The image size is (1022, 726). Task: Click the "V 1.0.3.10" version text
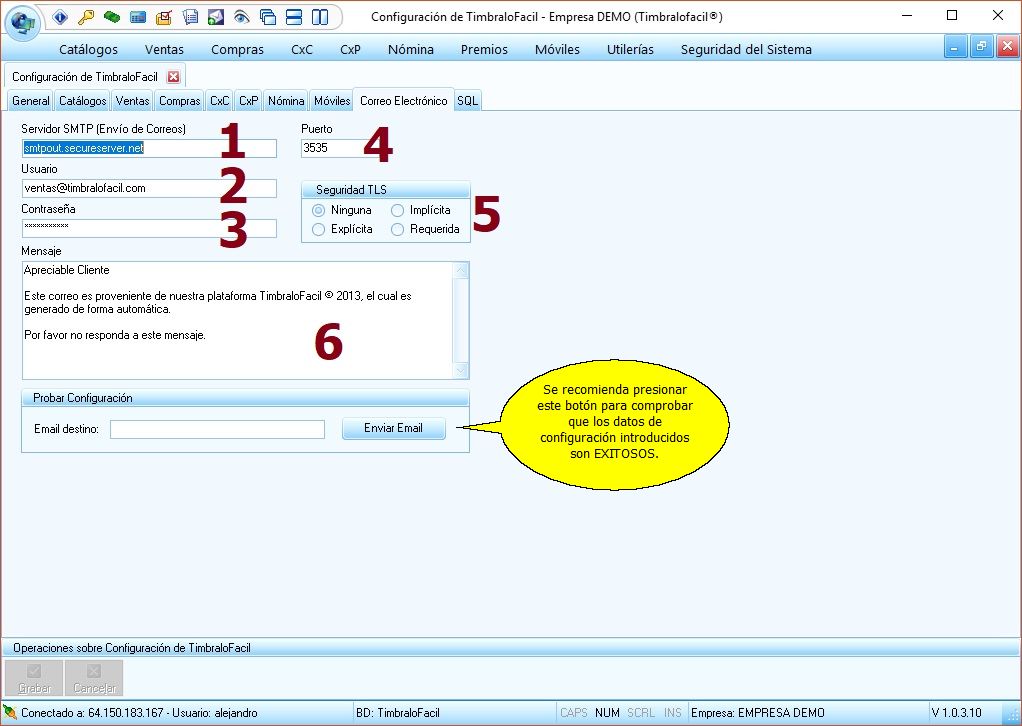pos(956,713)
